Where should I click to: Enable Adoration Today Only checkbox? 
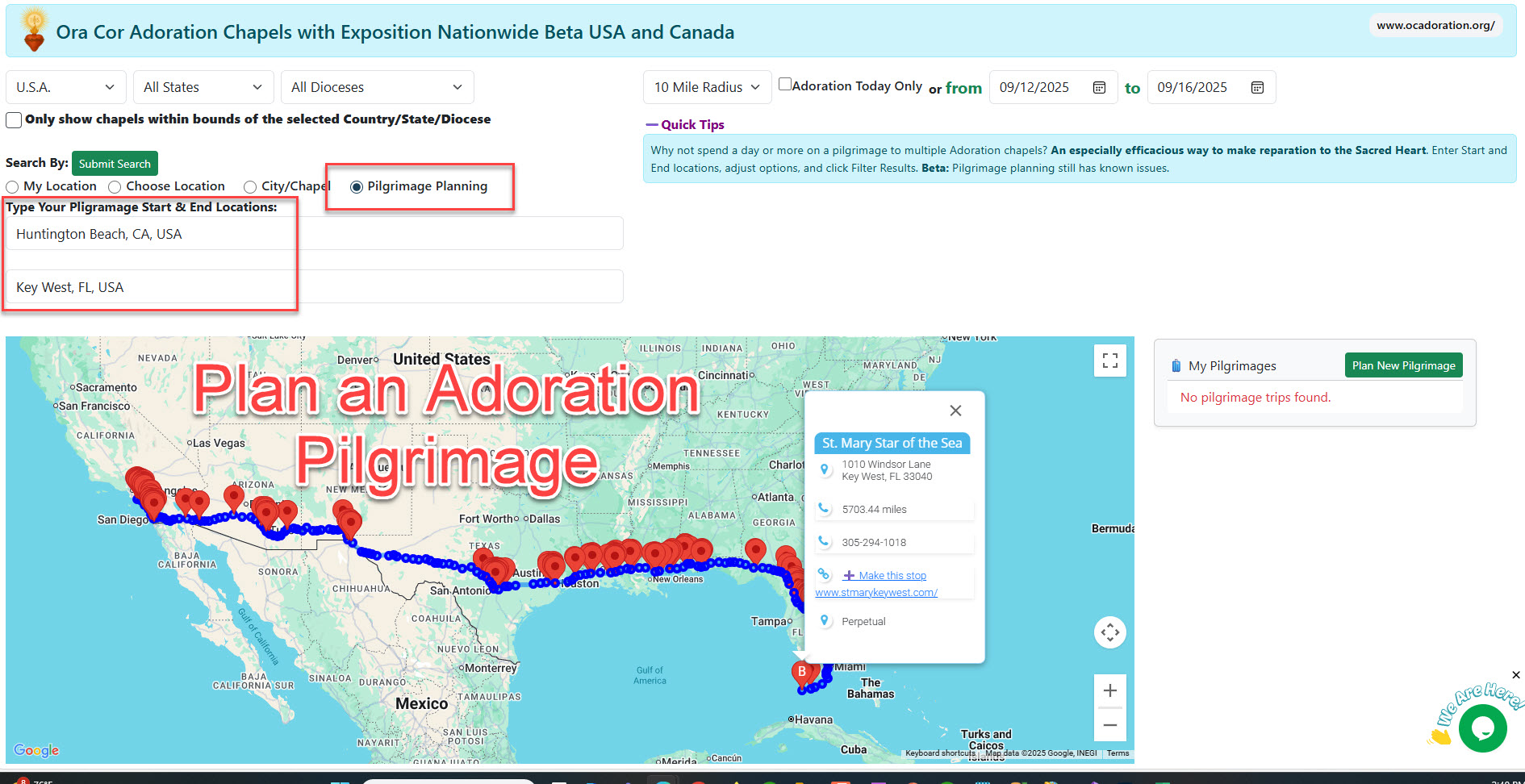point(784,84)
